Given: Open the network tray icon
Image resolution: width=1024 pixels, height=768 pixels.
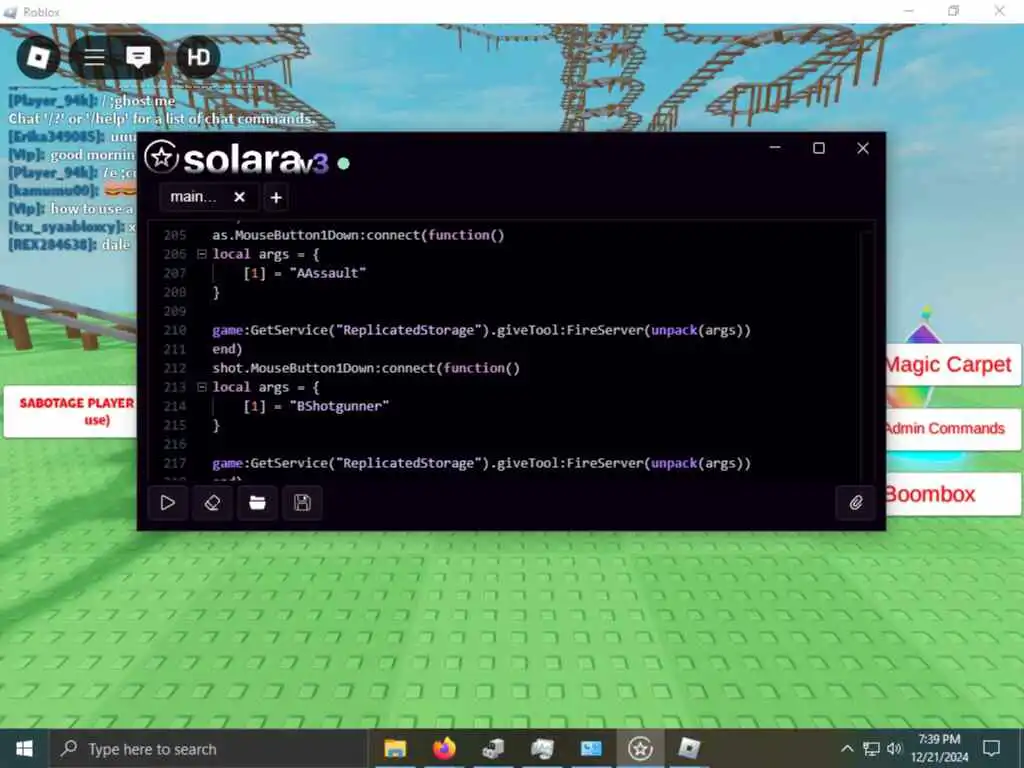Looking at the screenshot, I should click(x=871, y=748).
